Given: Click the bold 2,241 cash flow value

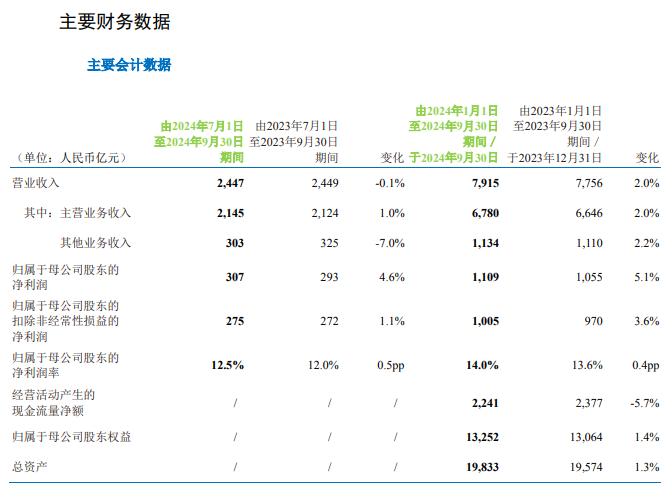Looking at the screenshot, I should tap(484, 403).
